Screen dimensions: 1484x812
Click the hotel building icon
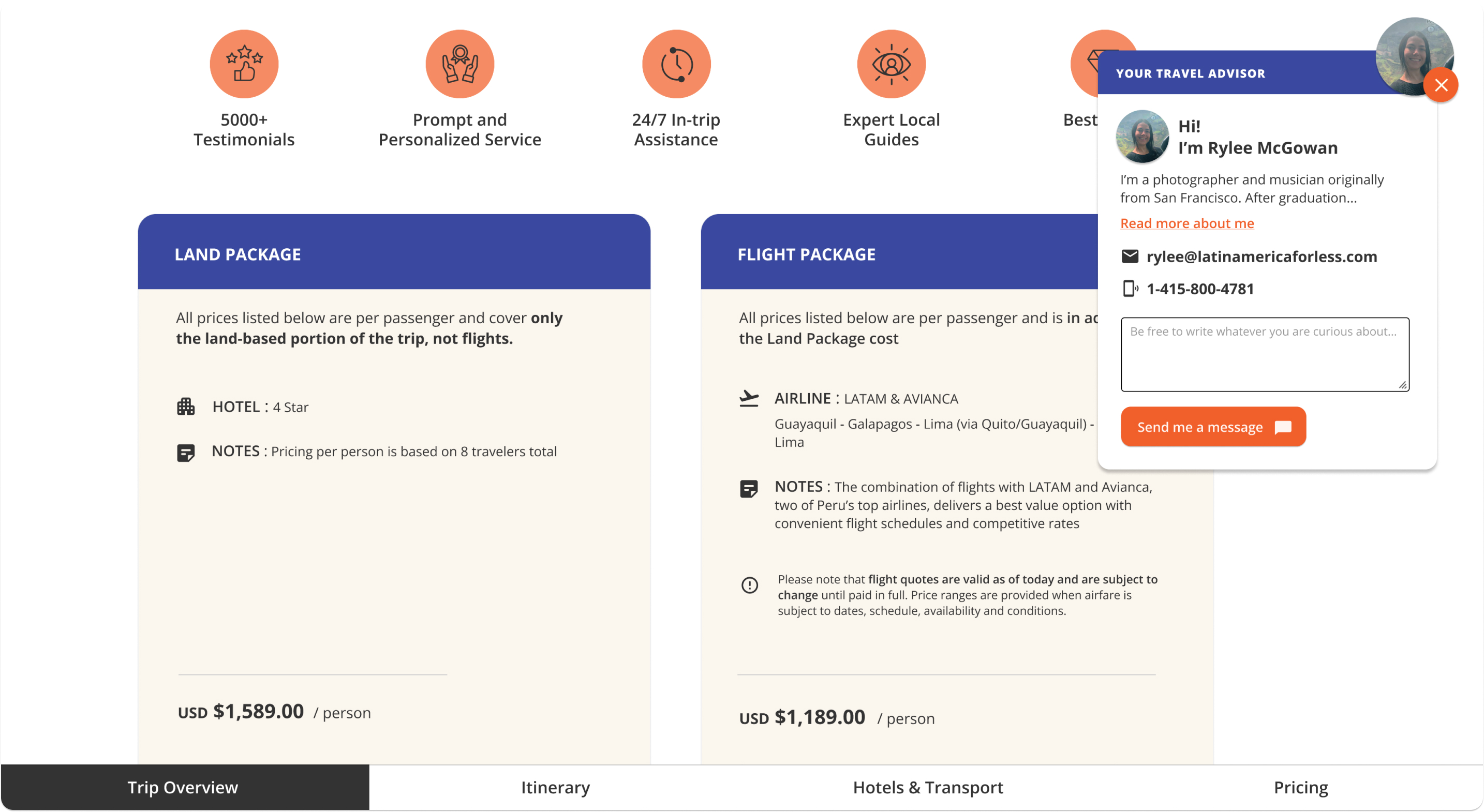coord(185,407)
